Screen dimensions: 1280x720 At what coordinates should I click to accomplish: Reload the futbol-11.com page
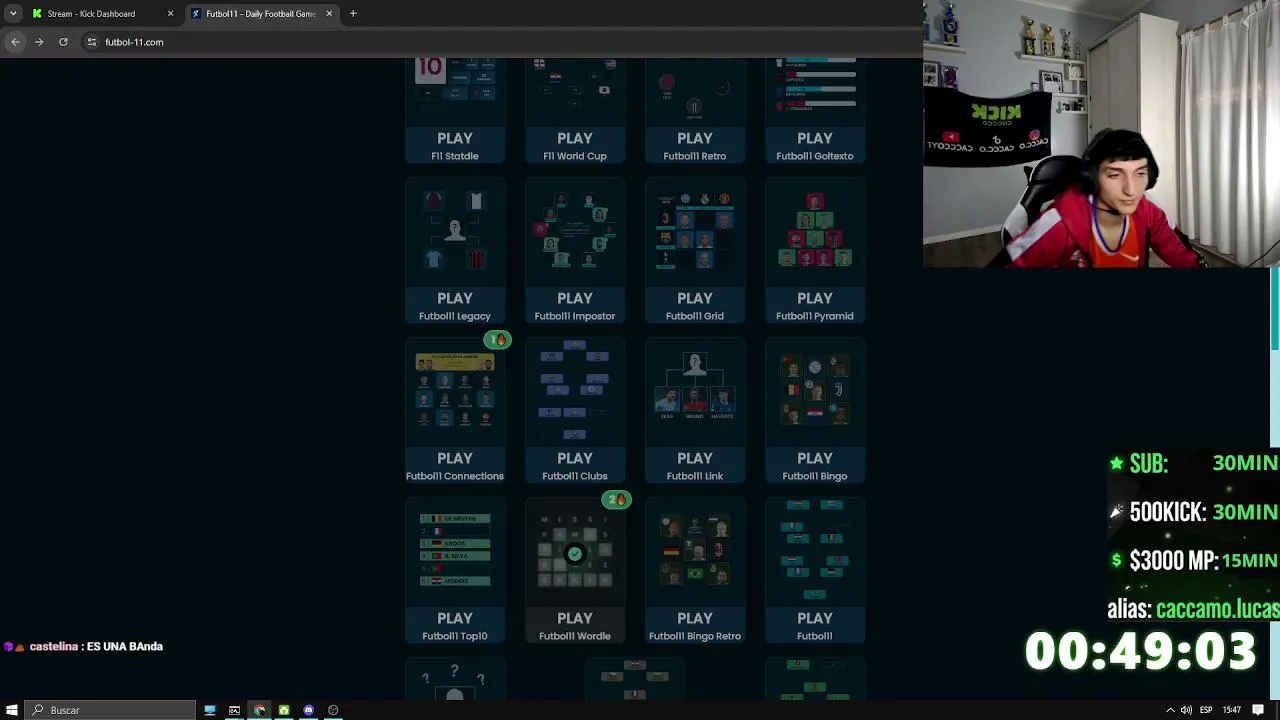click(x=63, y=42)
